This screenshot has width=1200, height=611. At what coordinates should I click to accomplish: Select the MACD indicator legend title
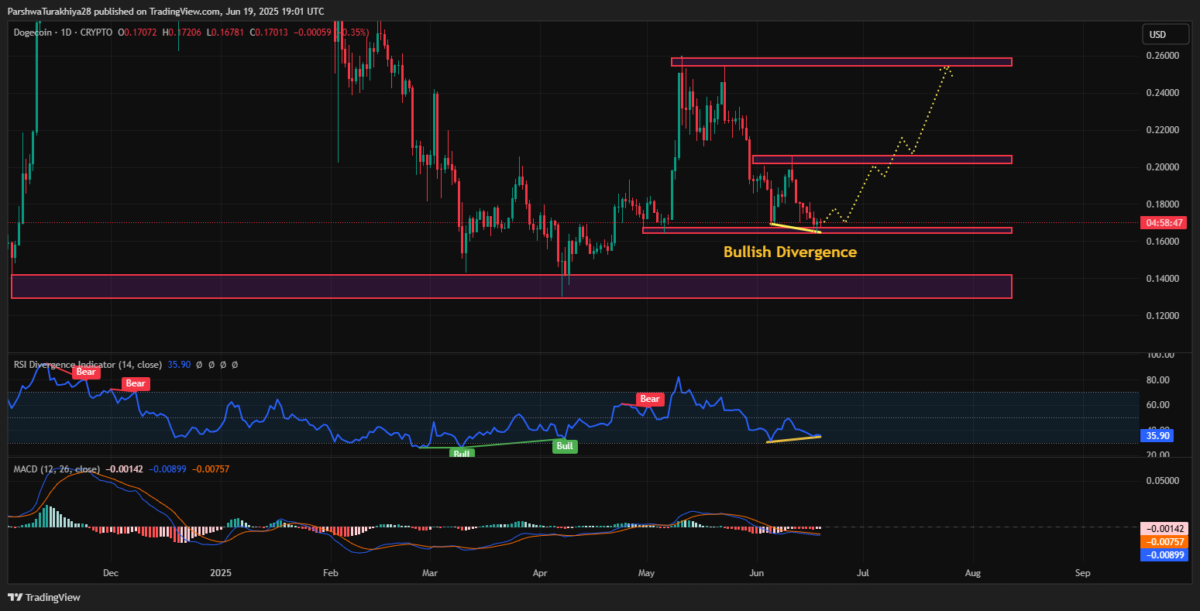(x=56, y=468)
